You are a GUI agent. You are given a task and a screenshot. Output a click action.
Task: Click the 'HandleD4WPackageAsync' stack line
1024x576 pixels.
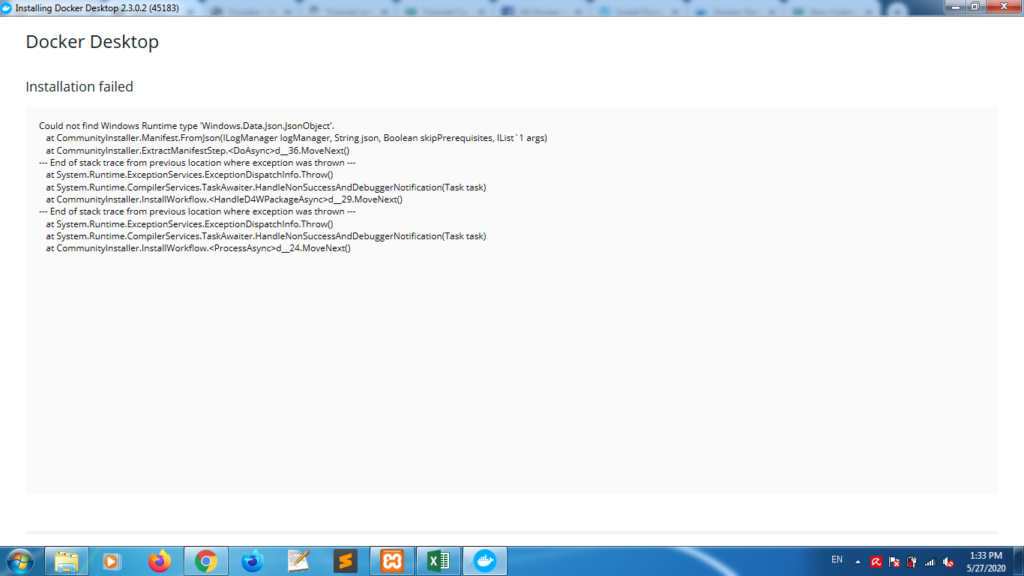pos(224,200)
